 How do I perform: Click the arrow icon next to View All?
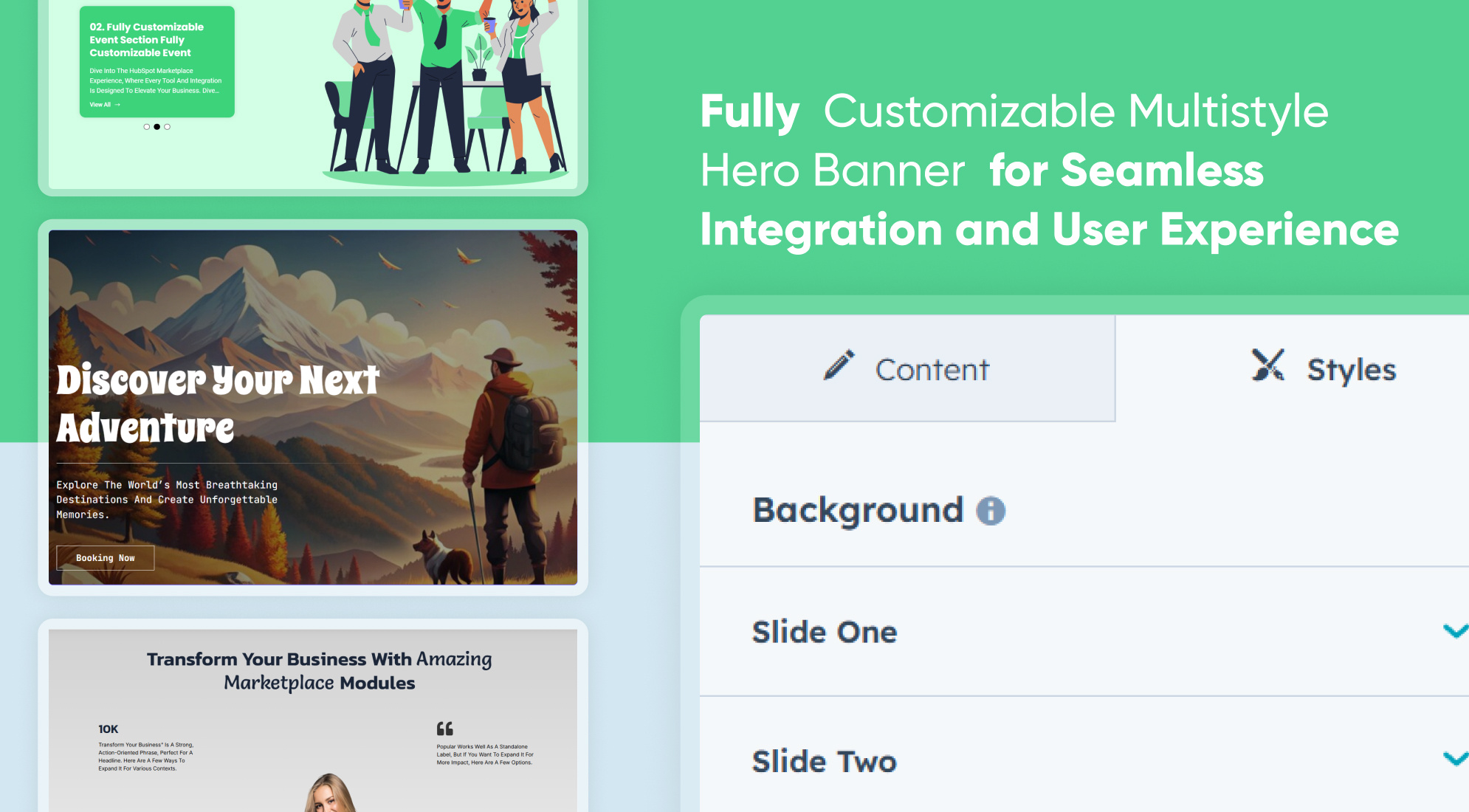tap(117, 105)
